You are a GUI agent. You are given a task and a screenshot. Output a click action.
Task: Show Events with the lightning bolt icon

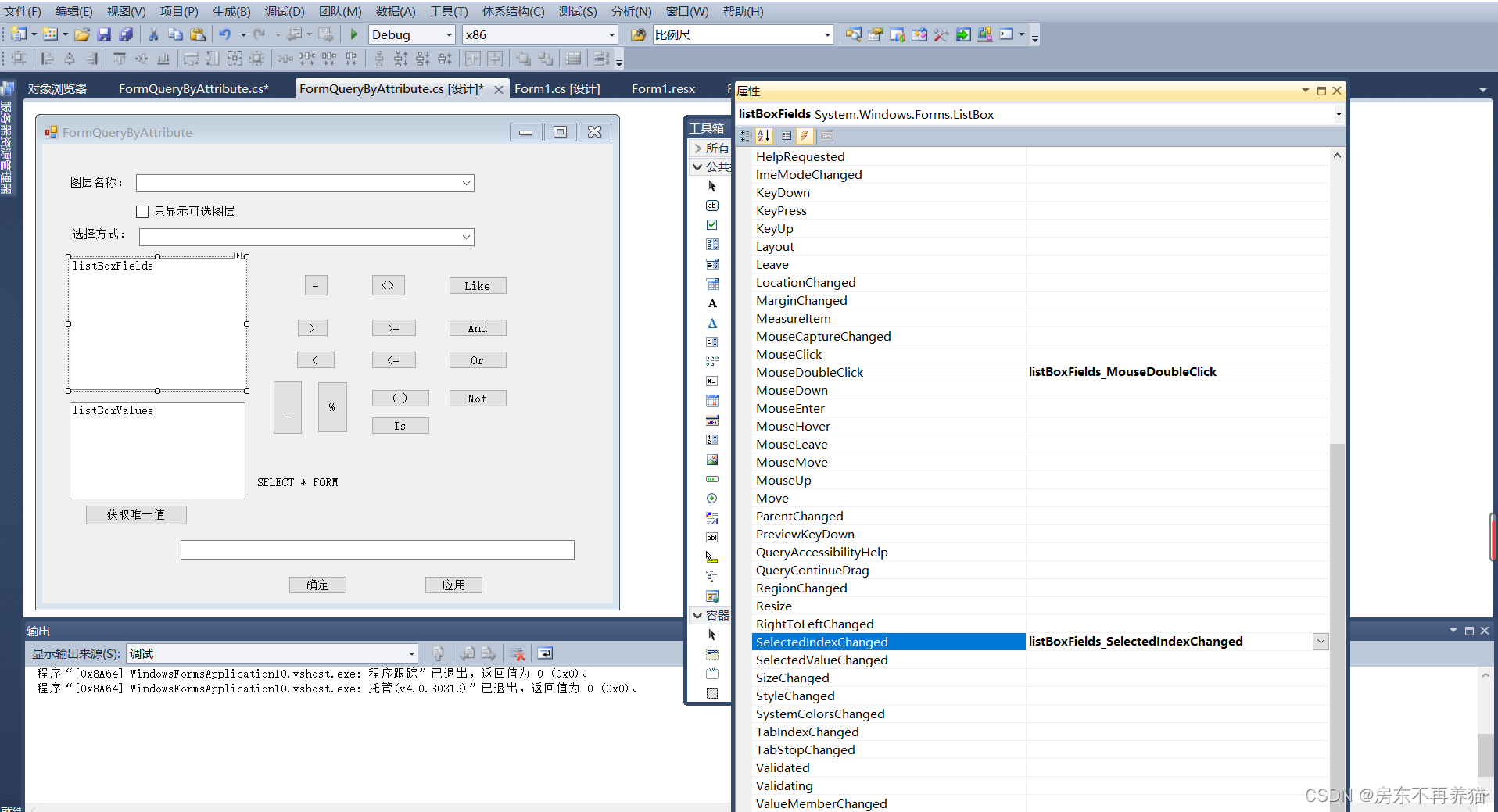click(x=804, y=136)
